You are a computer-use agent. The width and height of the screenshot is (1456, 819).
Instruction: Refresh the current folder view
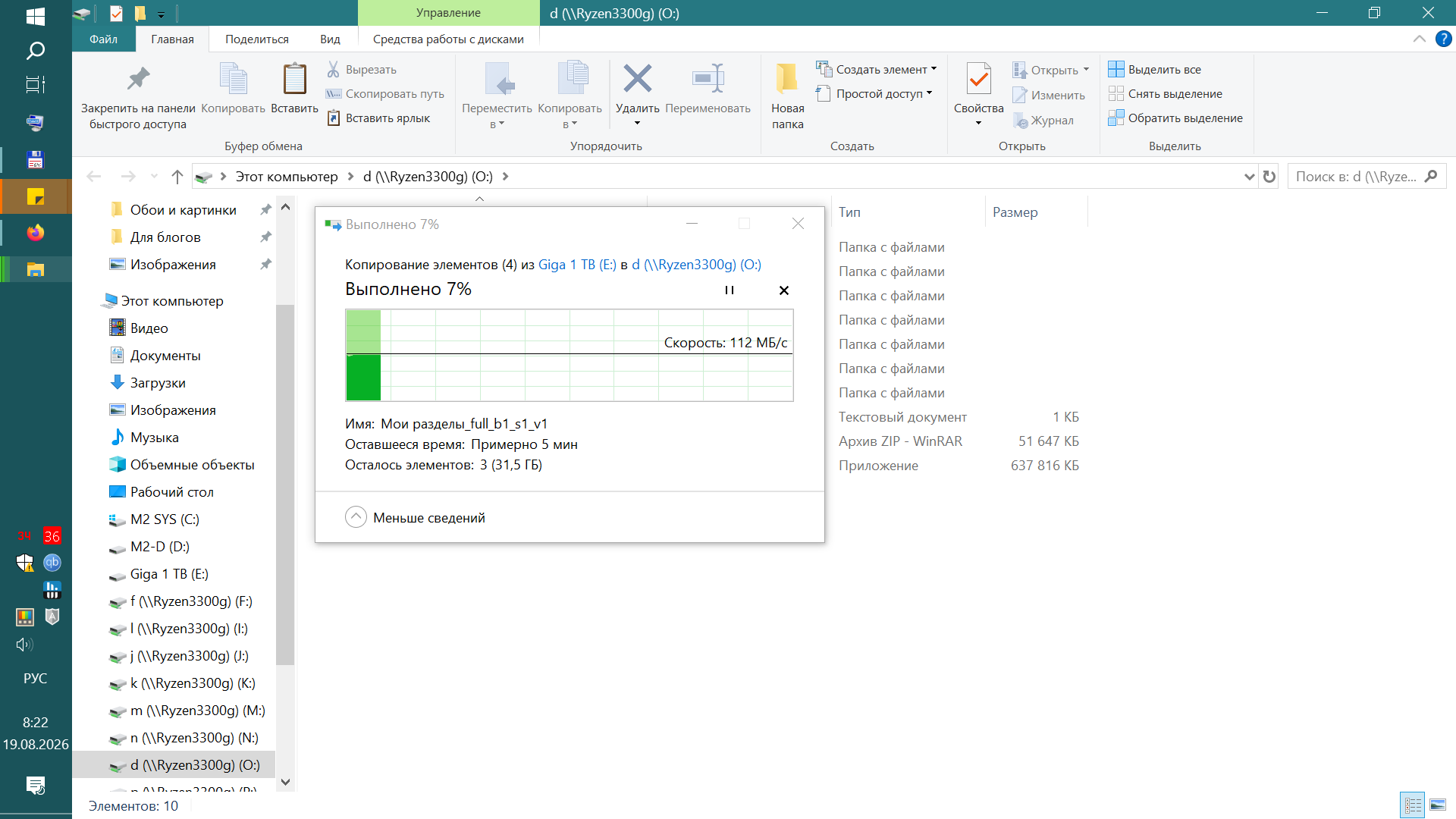pos(1269,177)
